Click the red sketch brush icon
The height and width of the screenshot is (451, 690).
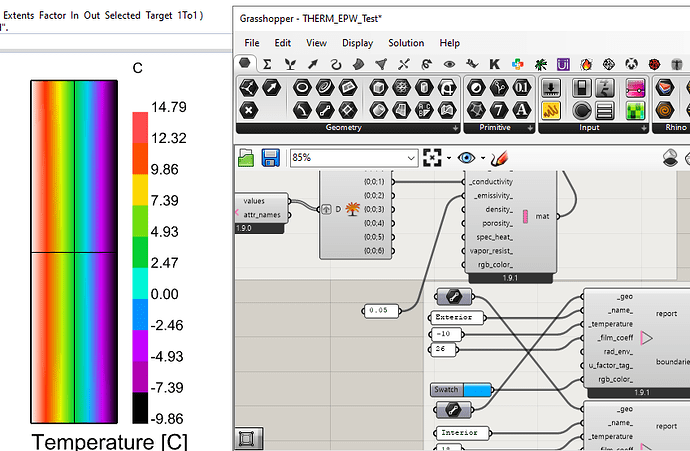500,158
